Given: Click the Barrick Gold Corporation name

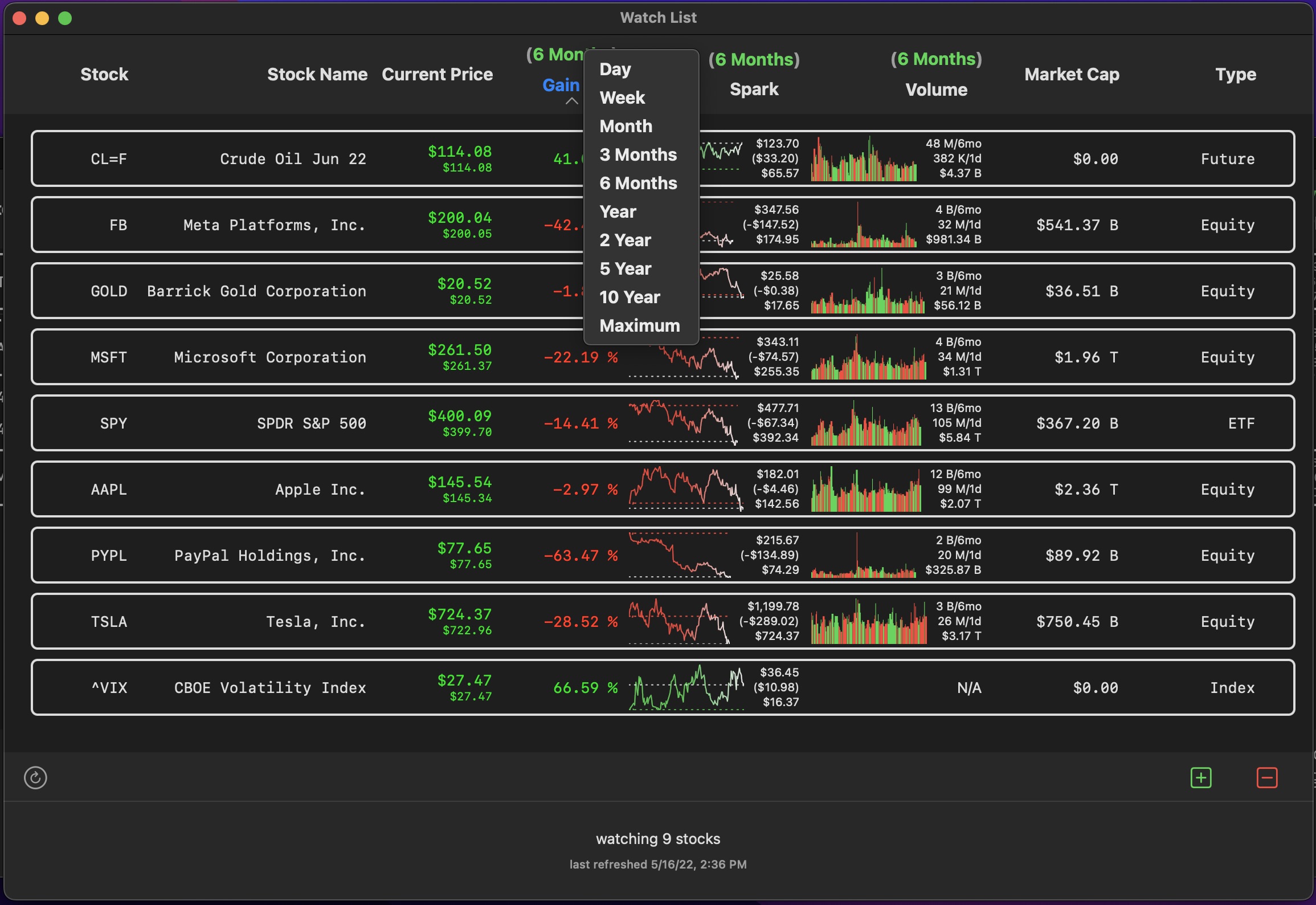Looking at the screenshot, I should (256, 291).
